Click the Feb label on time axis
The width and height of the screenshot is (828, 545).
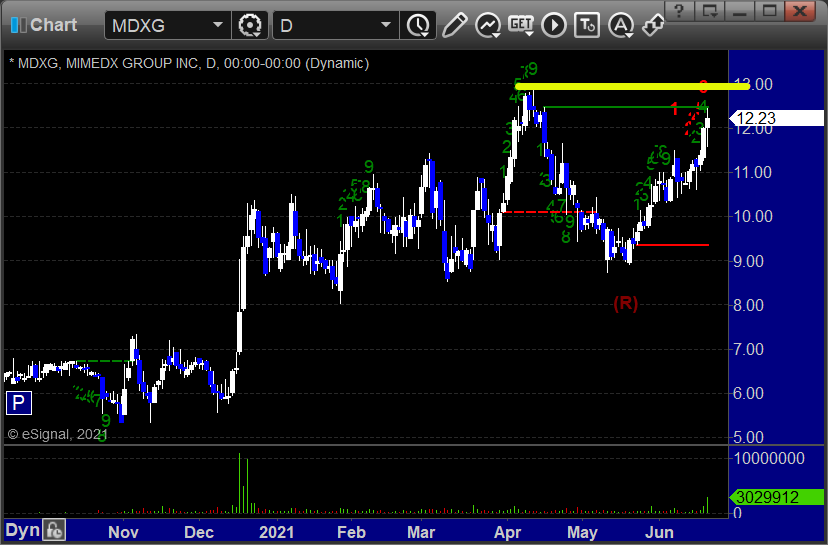click(351, 532)
